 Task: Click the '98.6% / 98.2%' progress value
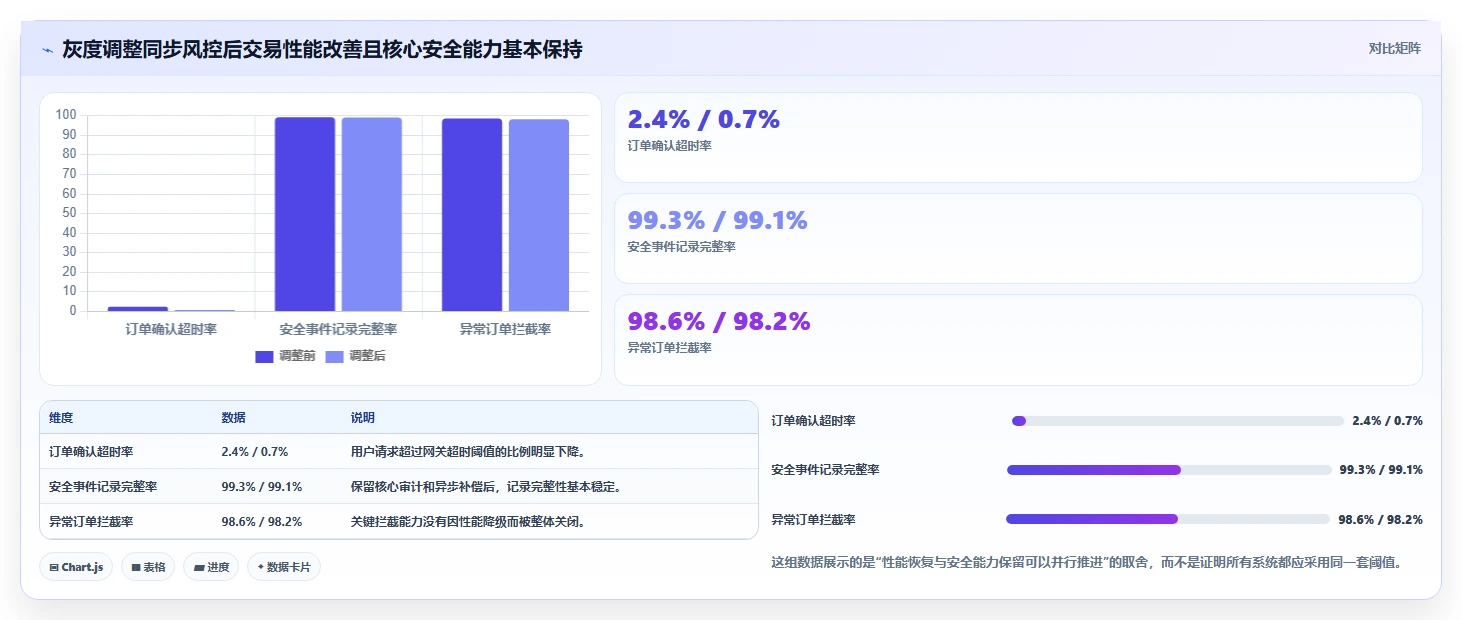[1381, 520]
